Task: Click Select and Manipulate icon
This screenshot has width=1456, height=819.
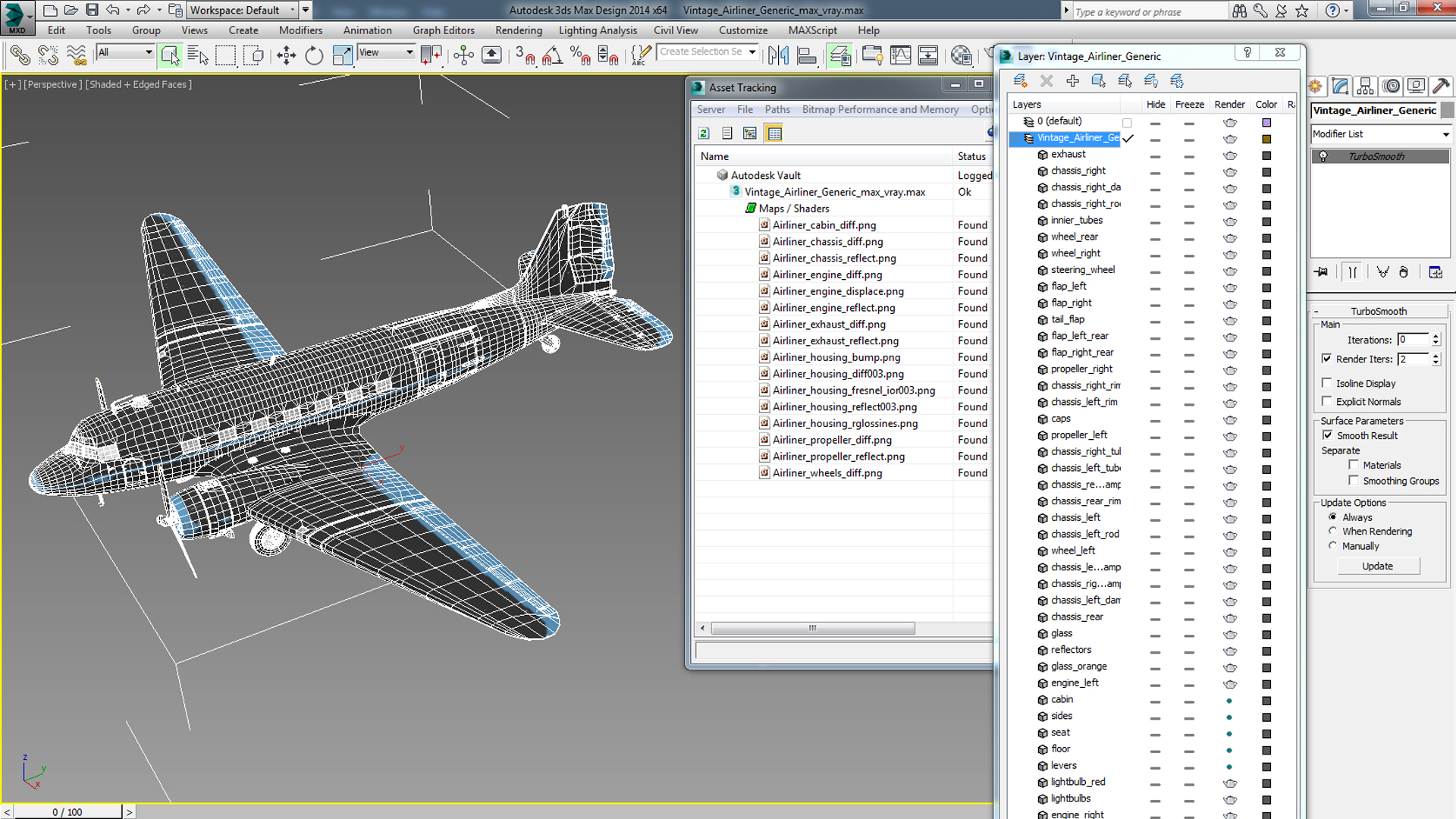Action: (x=463, y=55)
